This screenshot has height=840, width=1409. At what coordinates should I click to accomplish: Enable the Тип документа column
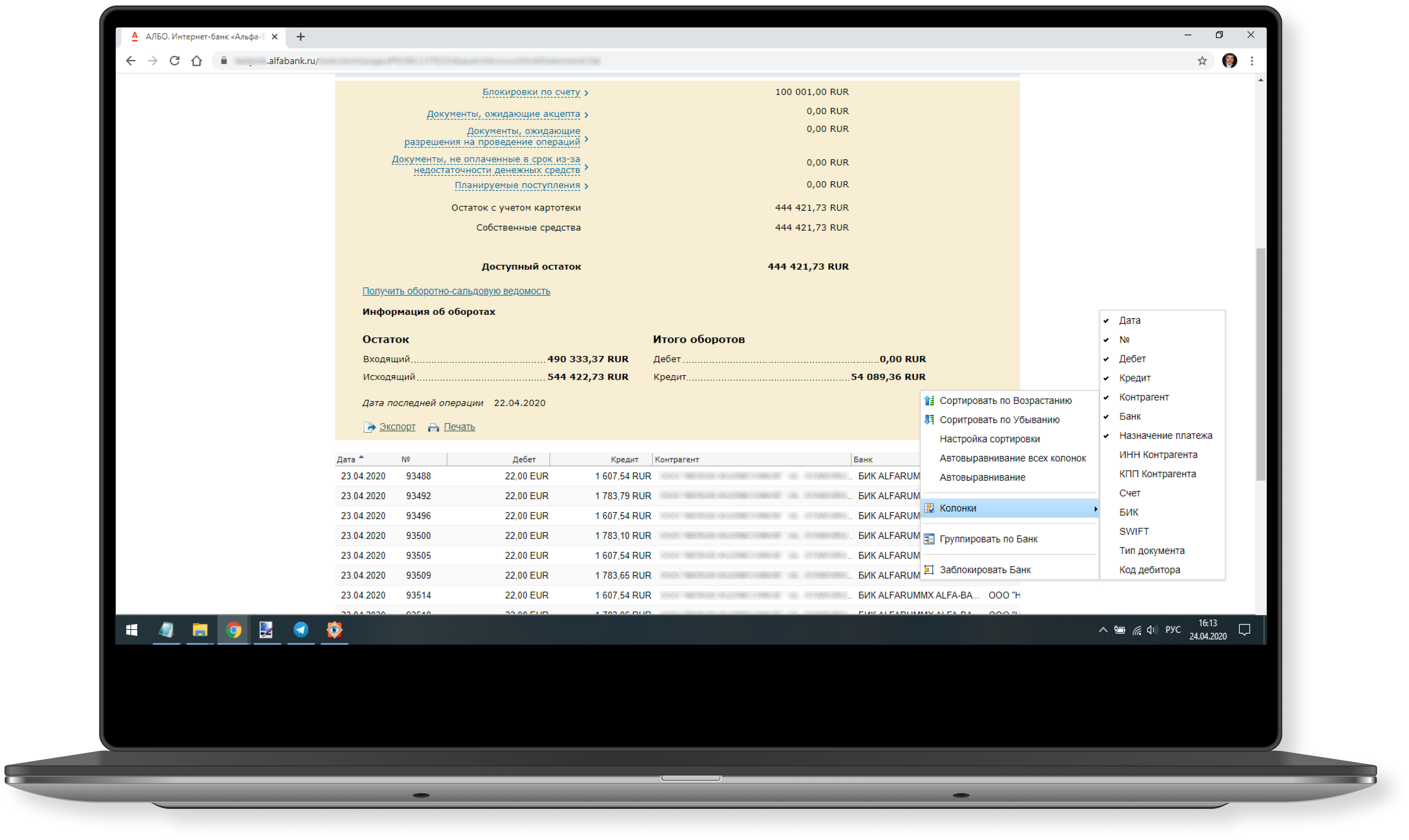pyautogui.click(x=1162, y=552)
